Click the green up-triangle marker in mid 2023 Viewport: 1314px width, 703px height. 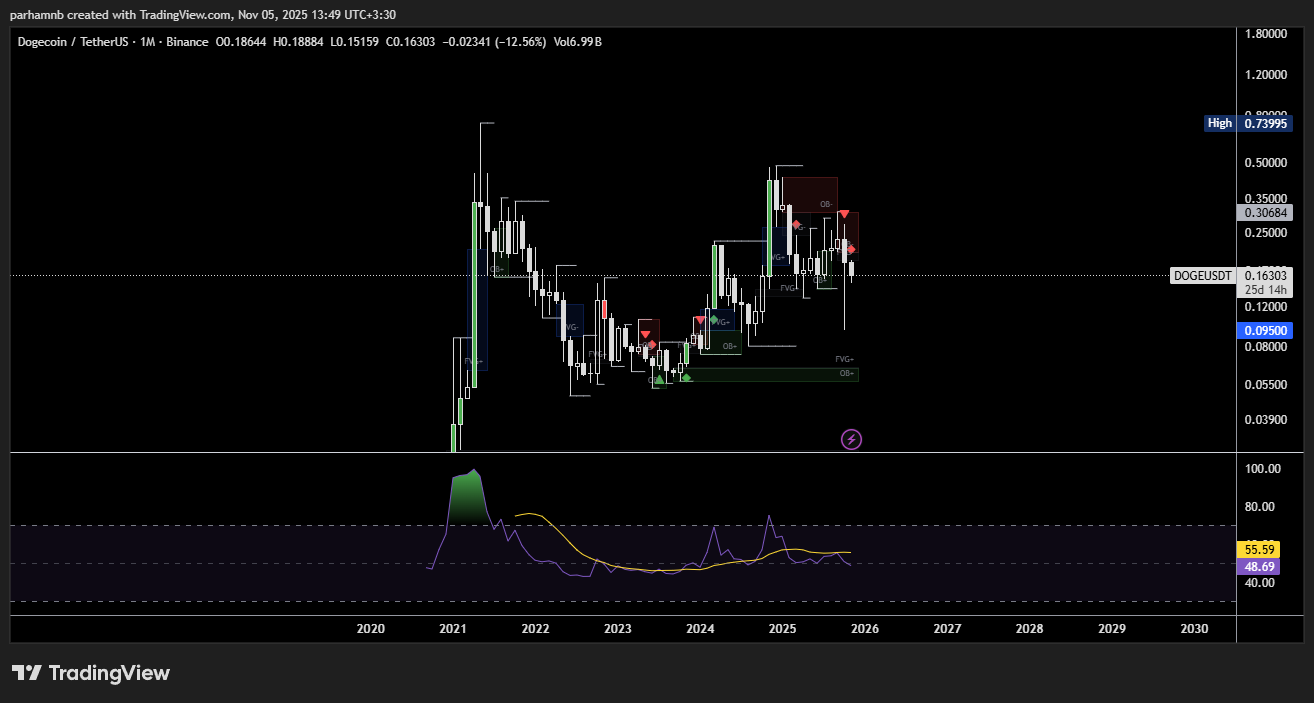click(658, 379)
